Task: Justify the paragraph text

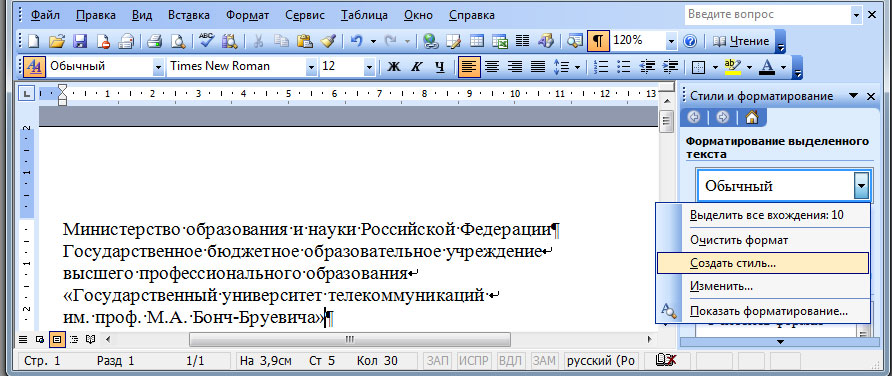Action: (538, 67)
